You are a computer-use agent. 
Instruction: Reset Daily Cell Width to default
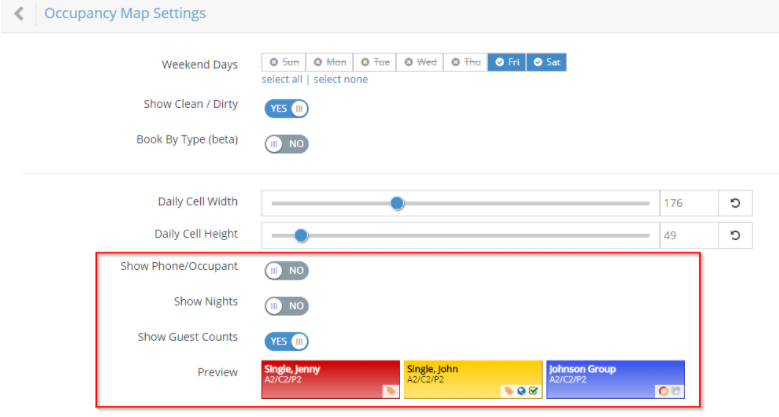735,204
